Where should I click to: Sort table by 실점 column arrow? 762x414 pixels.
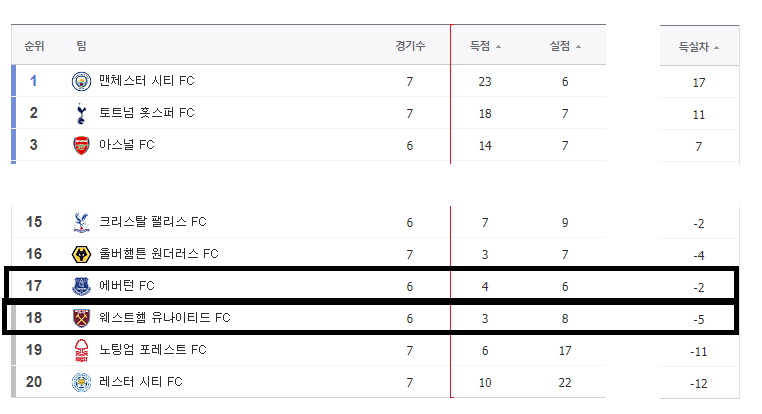[x=578, y=47]
